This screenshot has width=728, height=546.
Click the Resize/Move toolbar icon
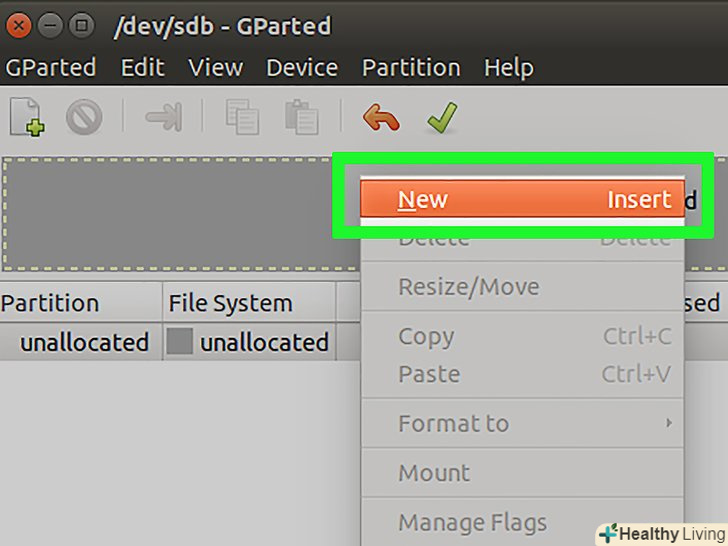tap(163, 118)
